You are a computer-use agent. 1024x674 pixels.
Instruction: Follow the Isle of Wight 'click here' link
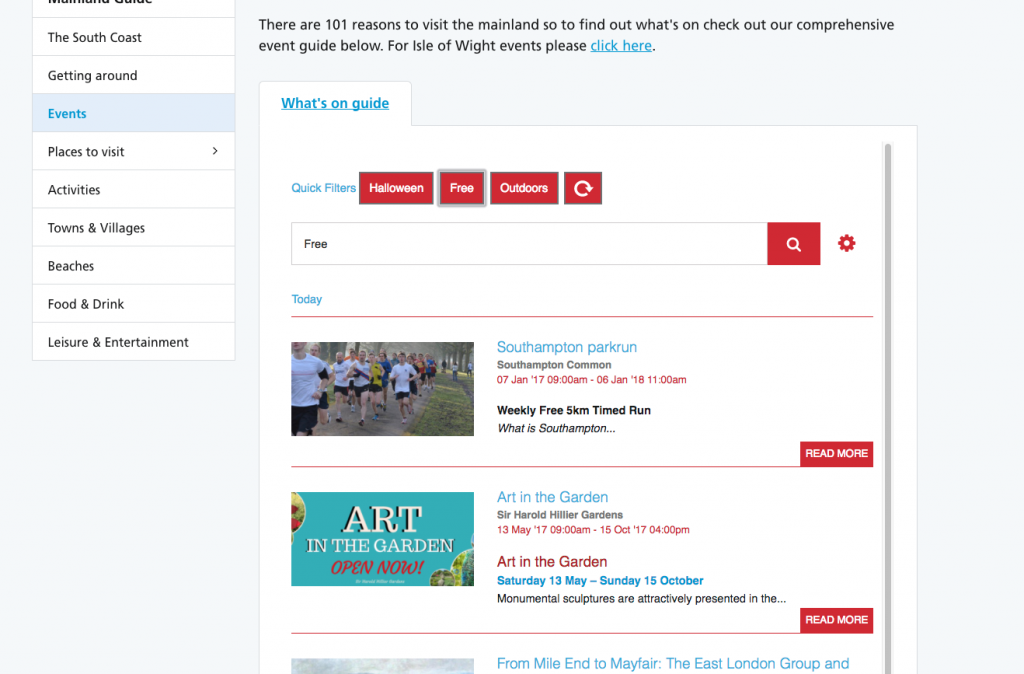[x=621, y=45]
